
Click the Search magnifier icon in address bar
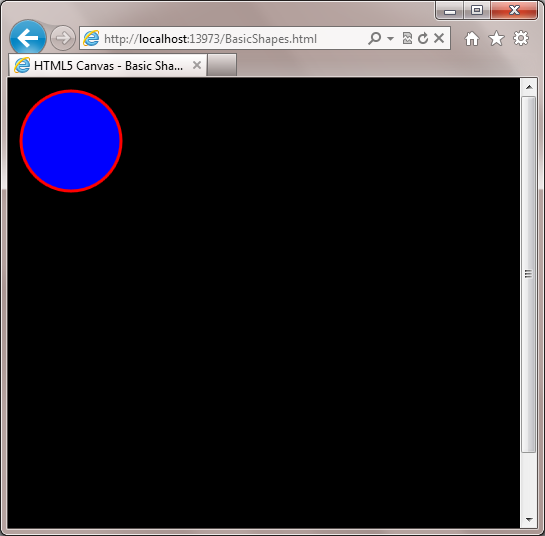(375, 38)
